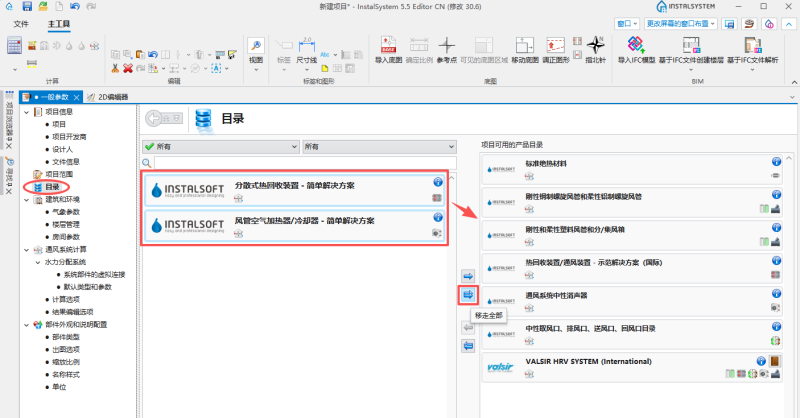The image size is (800, 418).
Task: Collapse the 水力分配系统 tree node
Action: [x=38, y=262]
